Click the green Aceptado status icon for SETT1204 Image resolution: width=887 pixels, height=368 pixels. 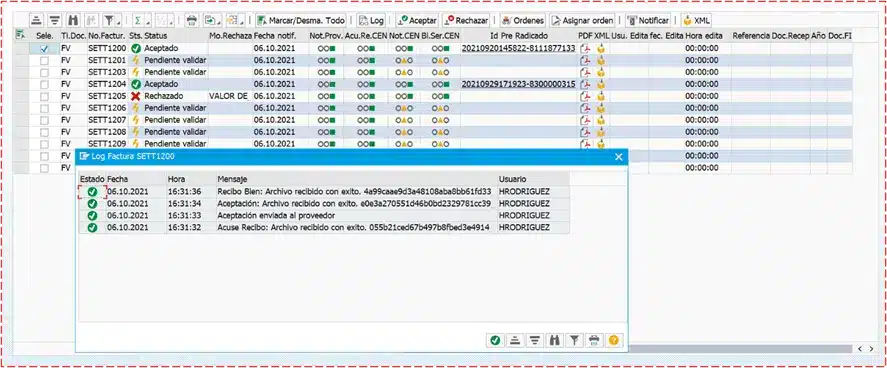click(135, 84)
